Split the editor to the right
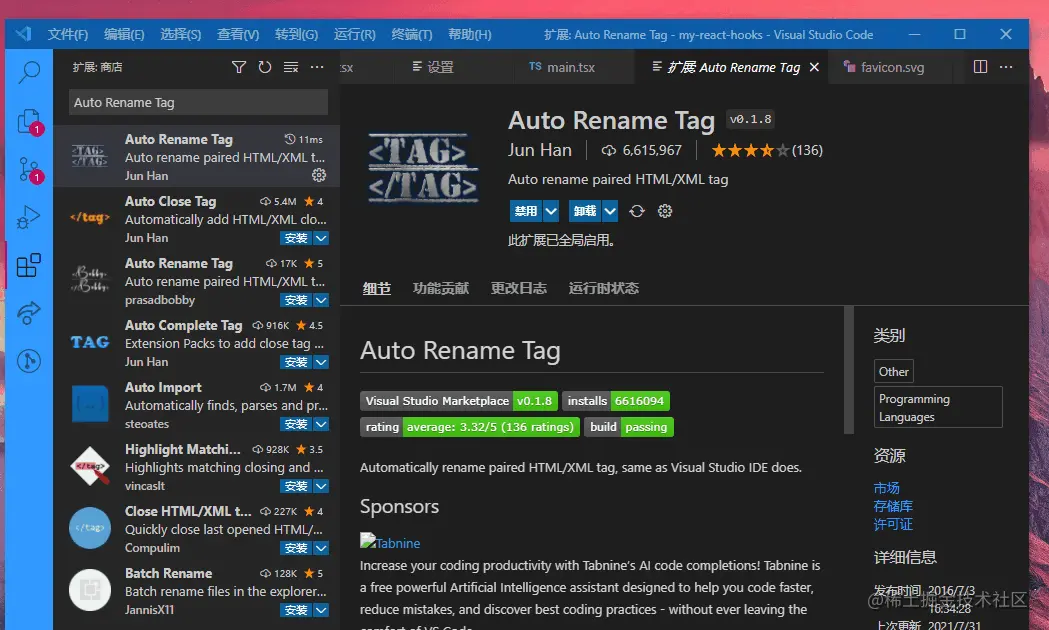The height and width of the screenshot is (630, 1049). click(980, 67)
